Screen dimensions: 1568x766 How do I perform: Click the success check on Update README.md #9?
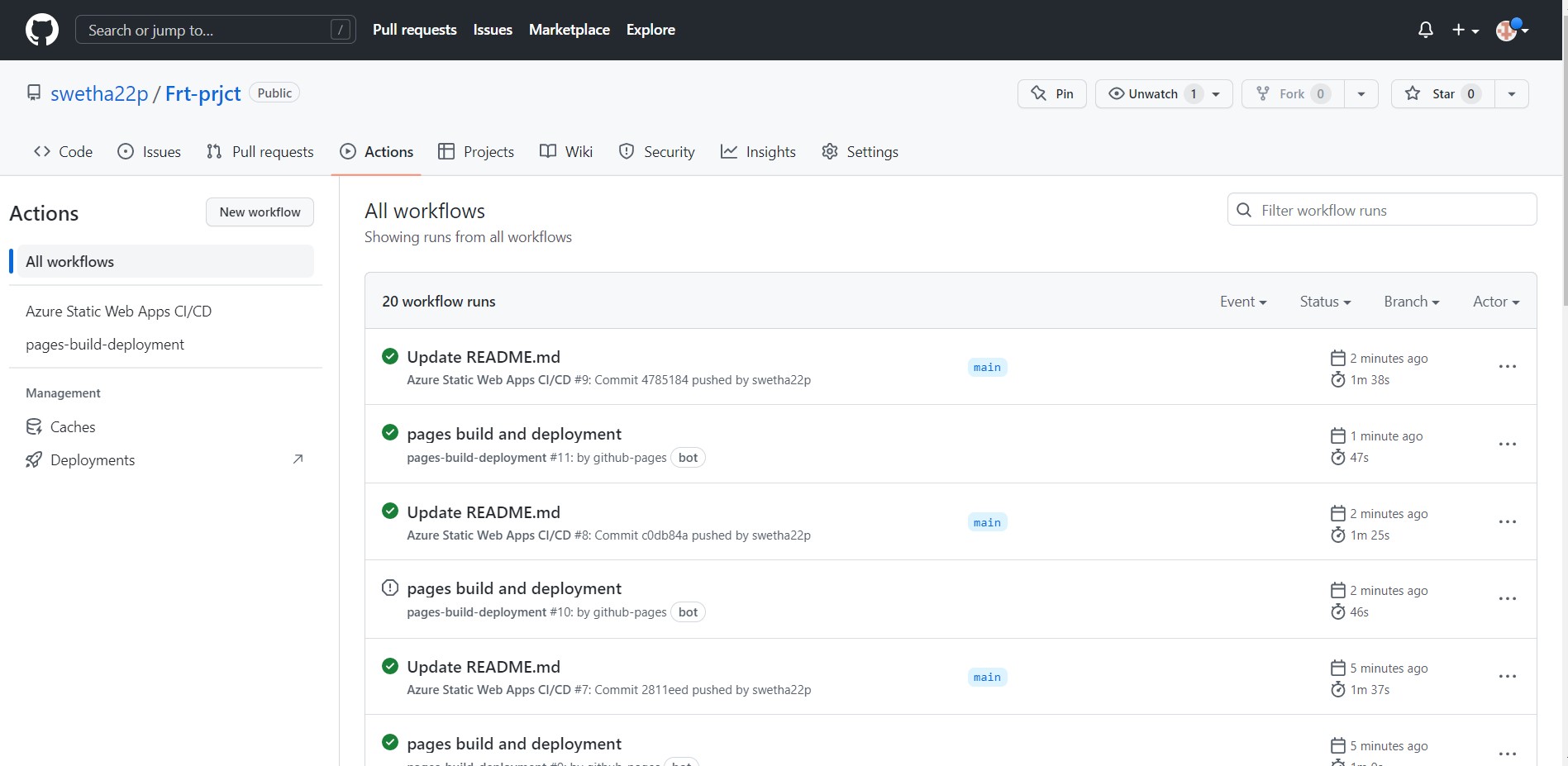pyautogui.click(x=389, y=355)
